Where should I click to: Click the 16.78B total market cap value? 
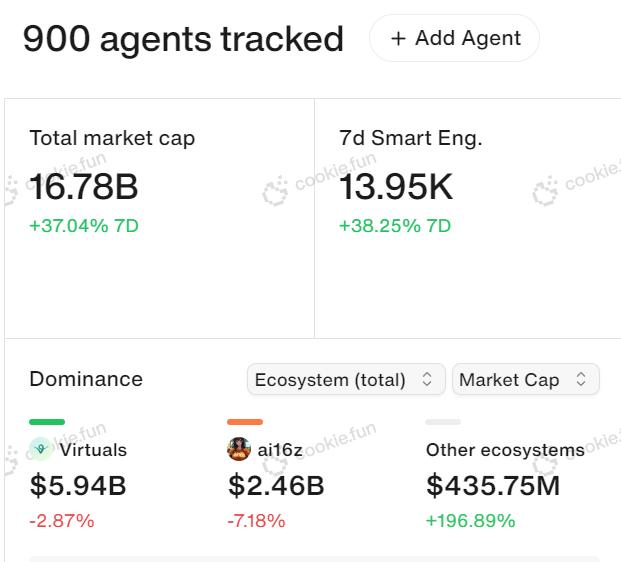pos(84,187)
